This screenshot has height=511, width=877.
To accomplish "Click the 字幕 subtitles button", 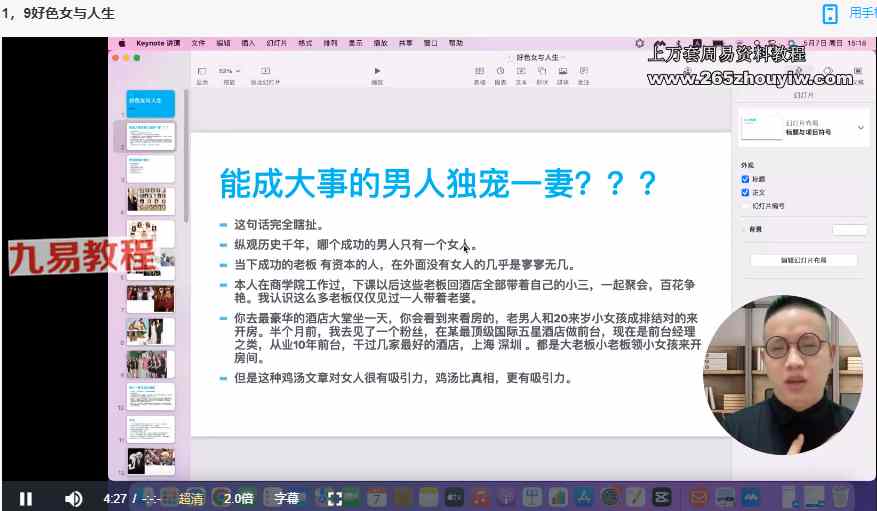I will pyautogui.click(x=286, y=498).
